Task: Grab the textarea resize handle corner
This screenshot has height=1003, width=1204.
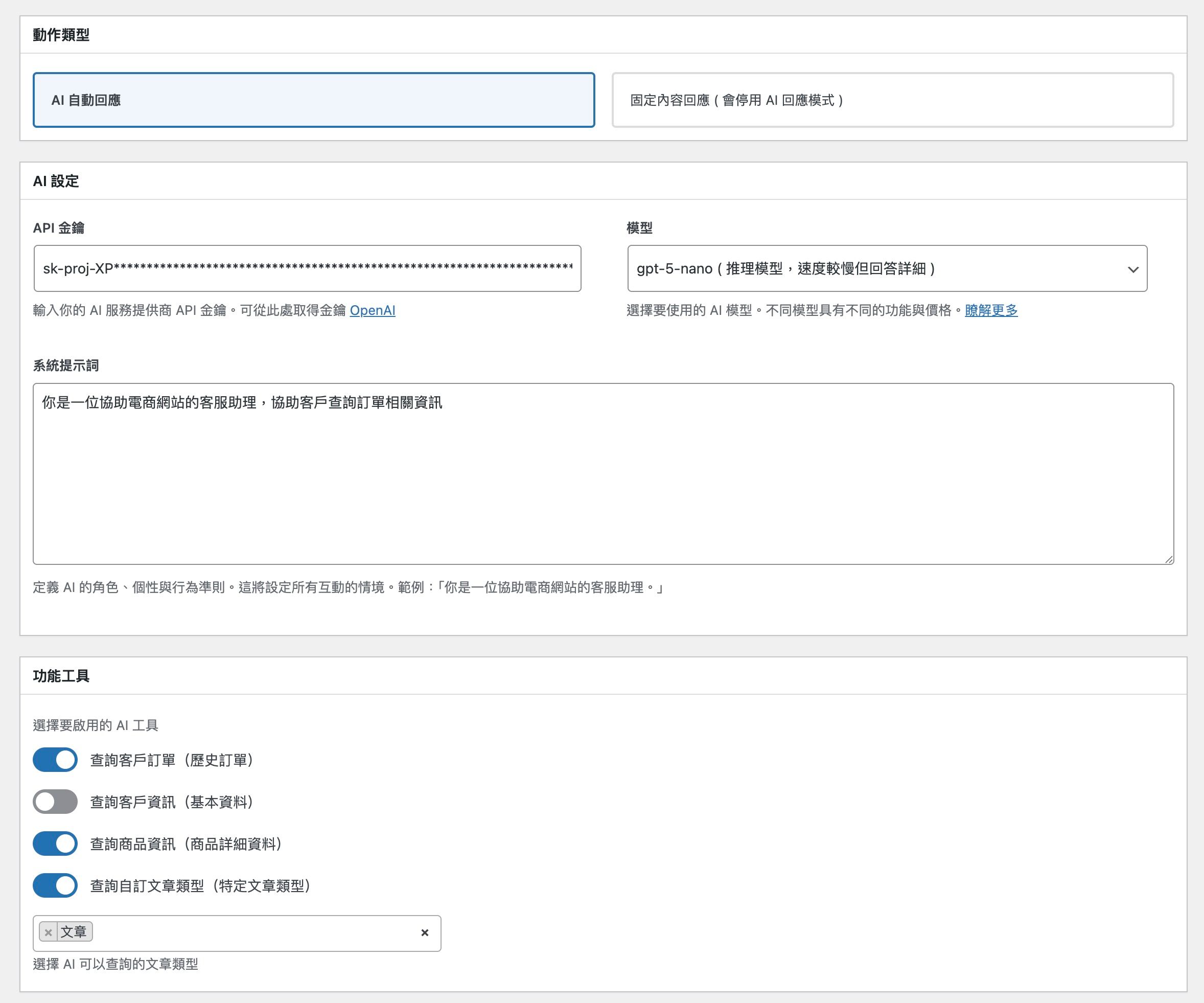Action: 1168,559
